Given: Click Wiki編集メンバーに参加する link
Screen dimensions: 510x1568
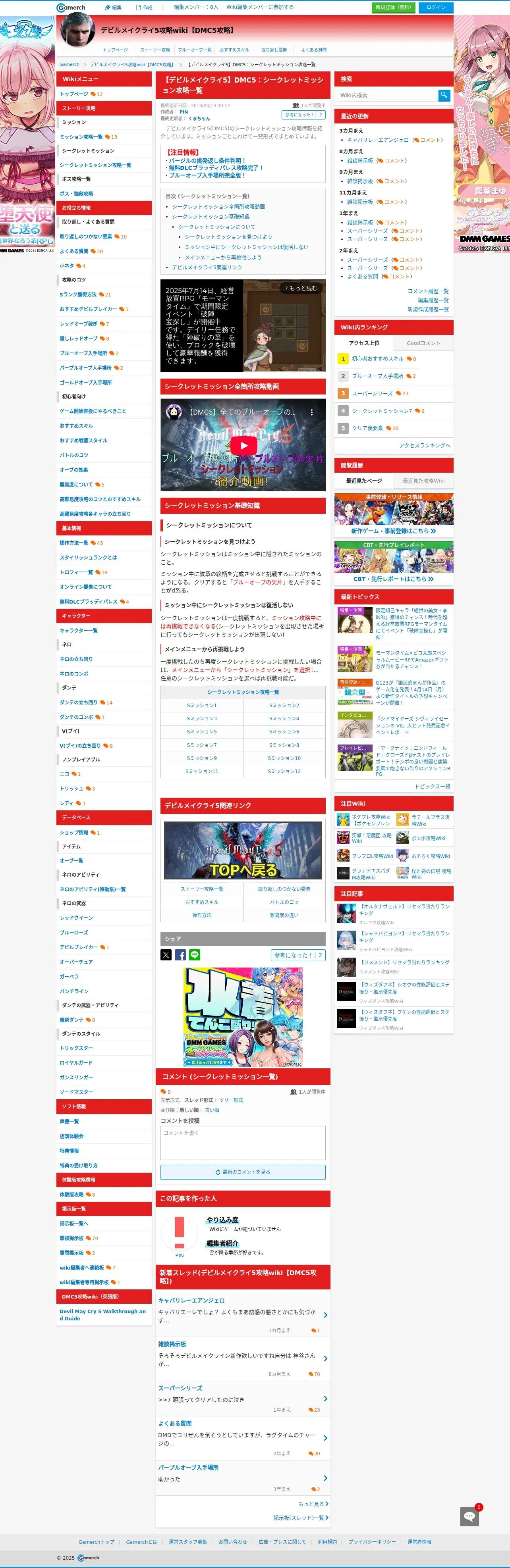Looking at the screenshot, I should [x=260, y=7].
